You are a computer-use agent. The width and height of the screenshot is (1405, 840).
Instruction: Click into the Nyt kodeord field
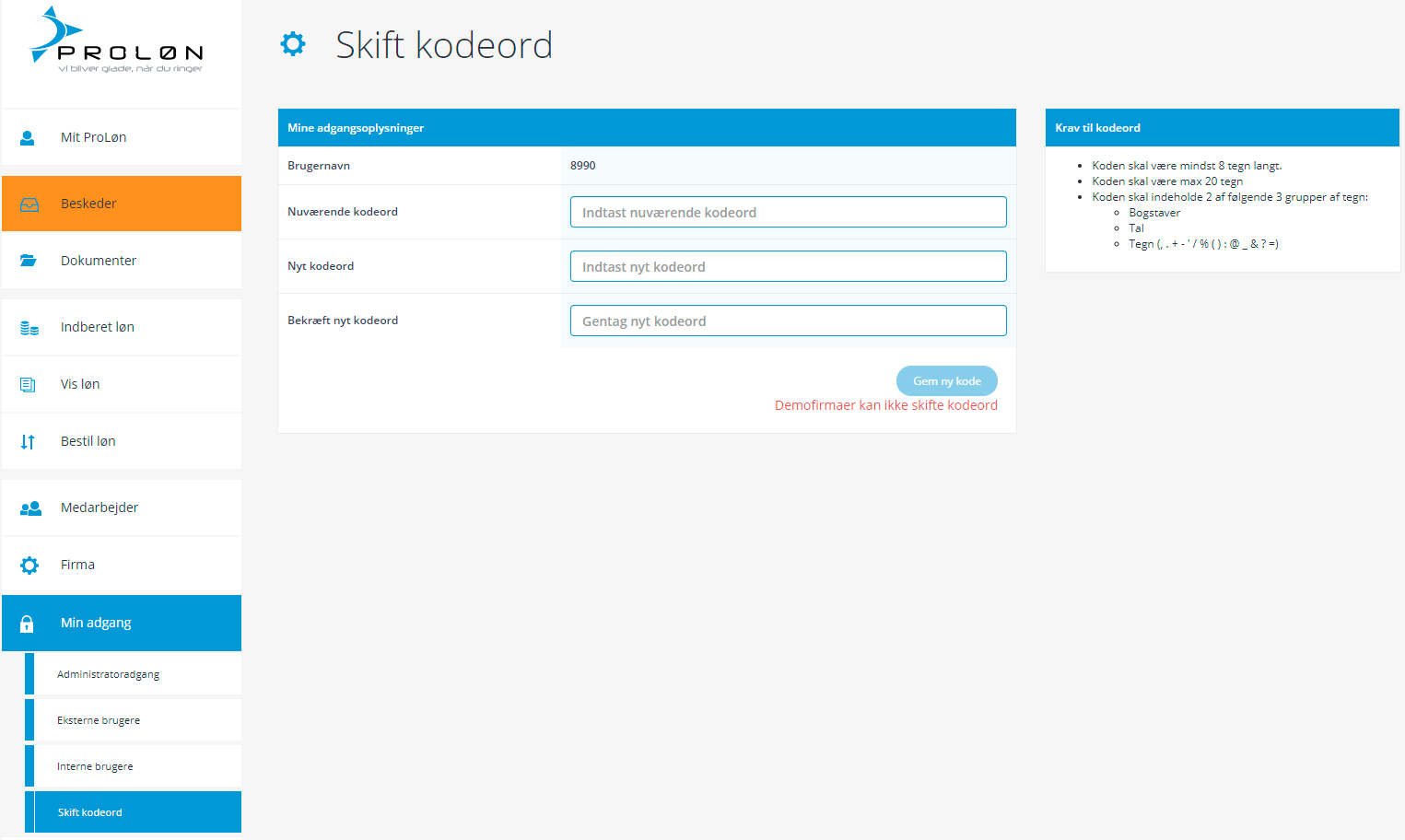[788, 266]
